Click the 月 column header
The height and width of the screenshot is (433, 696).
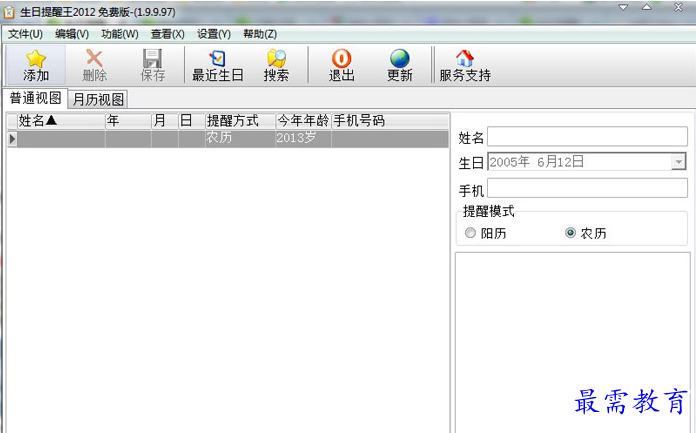click(x=165, y=121)
